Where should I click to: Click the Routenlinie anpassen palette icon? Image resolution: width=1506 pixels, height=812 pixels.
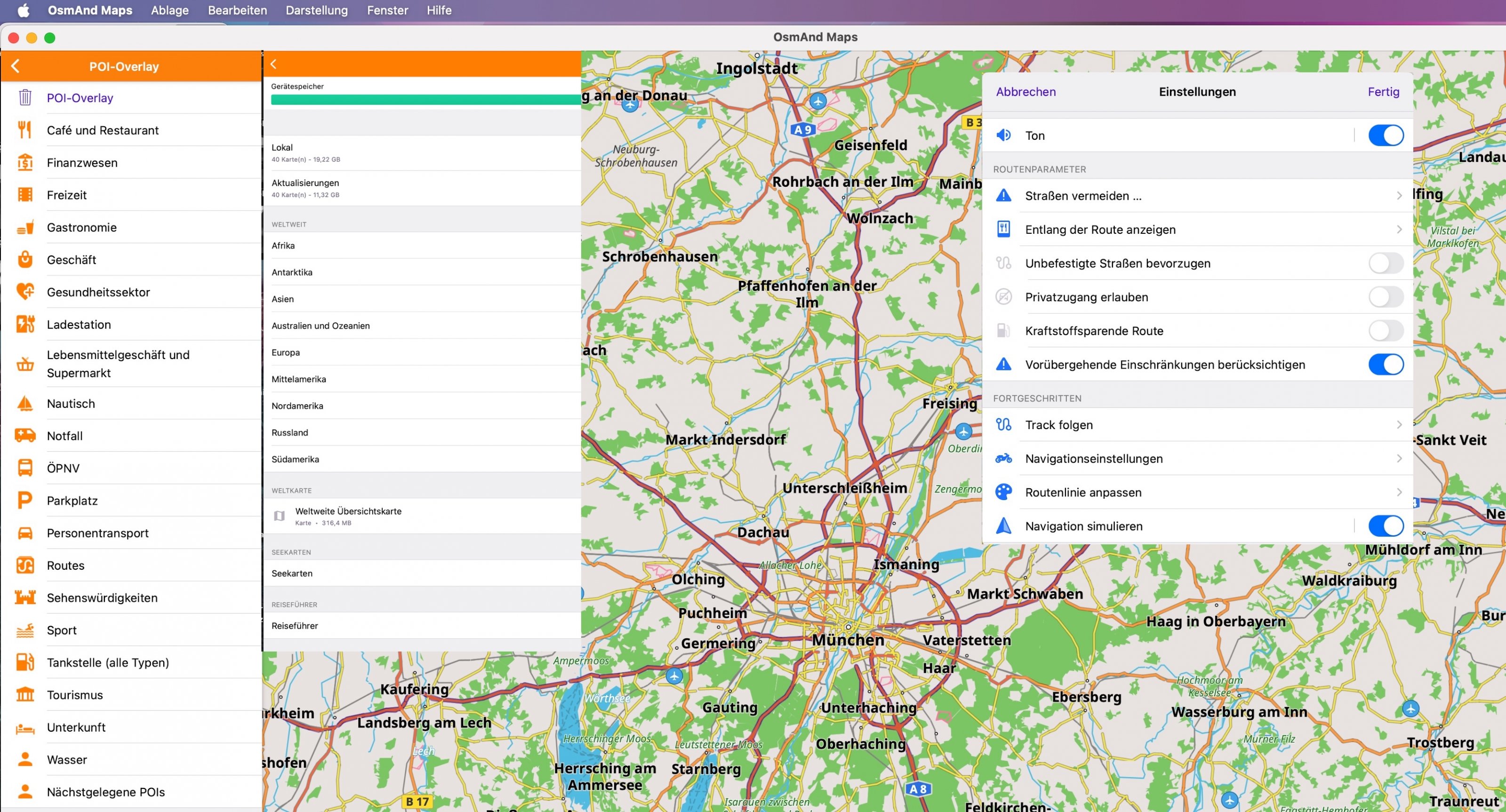tap(1004, 492)
